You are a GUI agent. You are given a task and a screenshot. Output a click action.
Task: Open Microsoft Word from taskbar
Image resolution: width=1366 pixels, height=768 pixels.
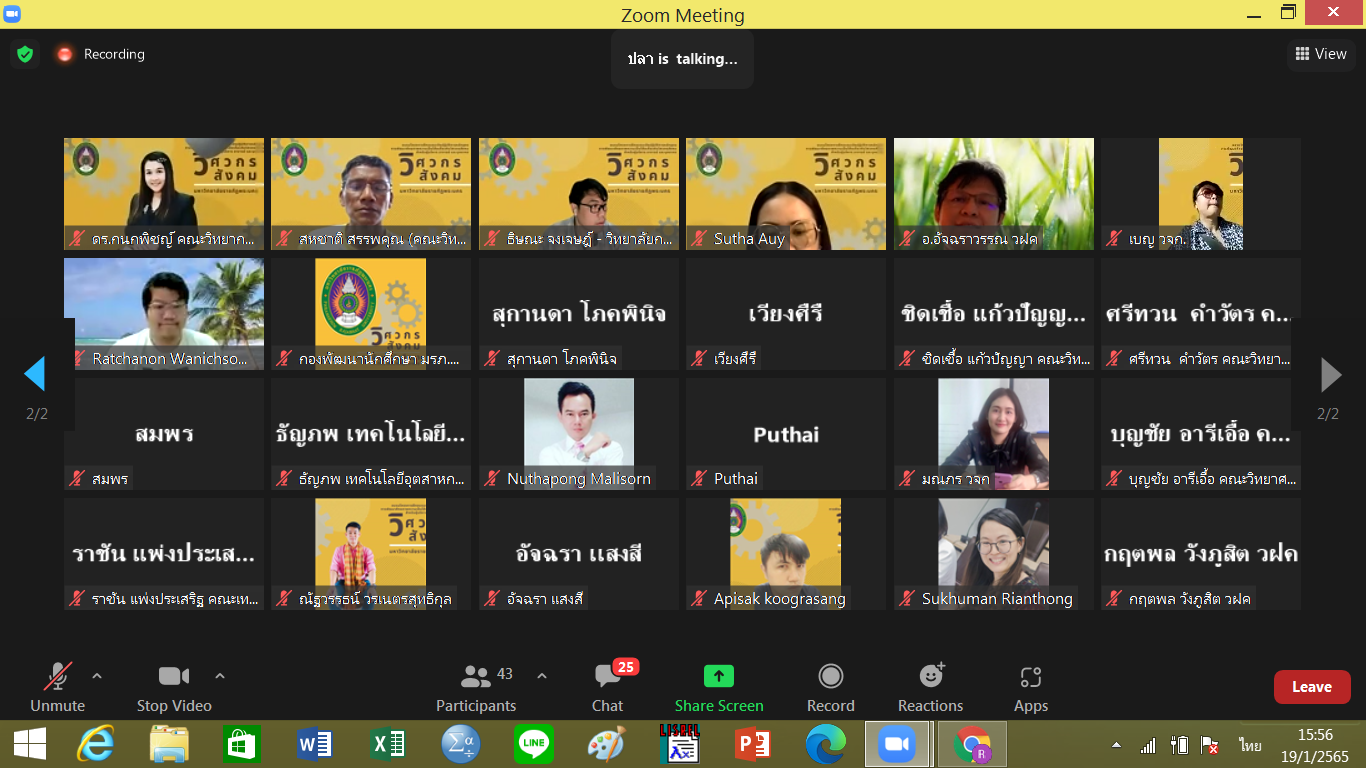315,744
